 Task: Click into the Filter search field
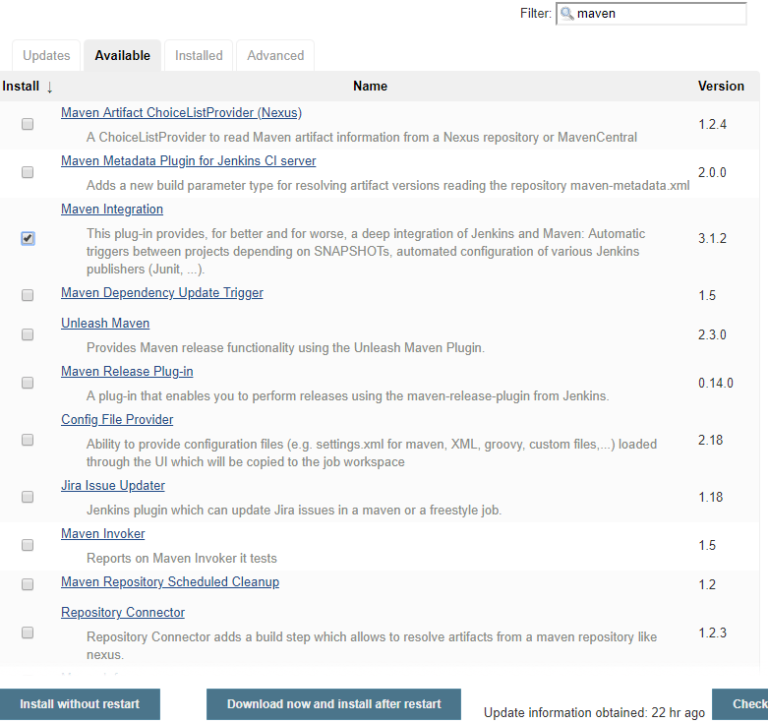click(651, 13)
